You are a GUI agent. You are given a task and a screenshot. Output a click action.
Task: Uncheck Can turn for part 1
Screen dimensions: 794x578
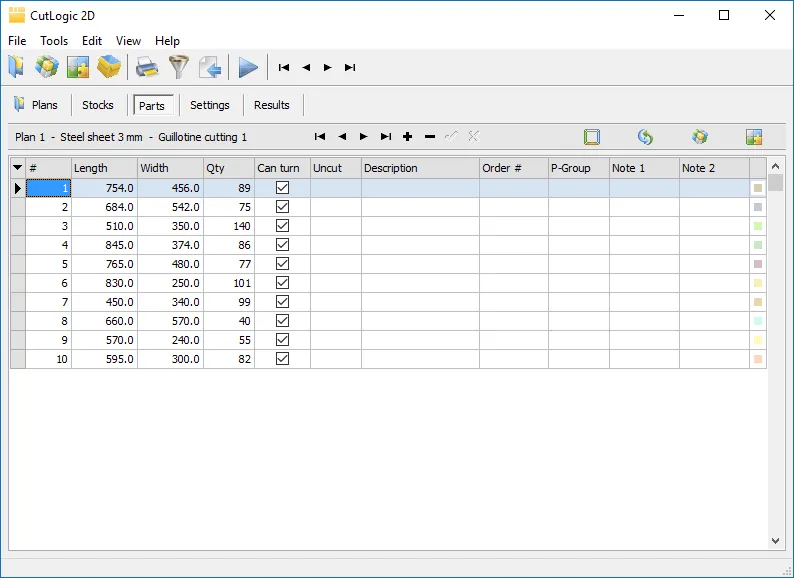tap(282, 188)
